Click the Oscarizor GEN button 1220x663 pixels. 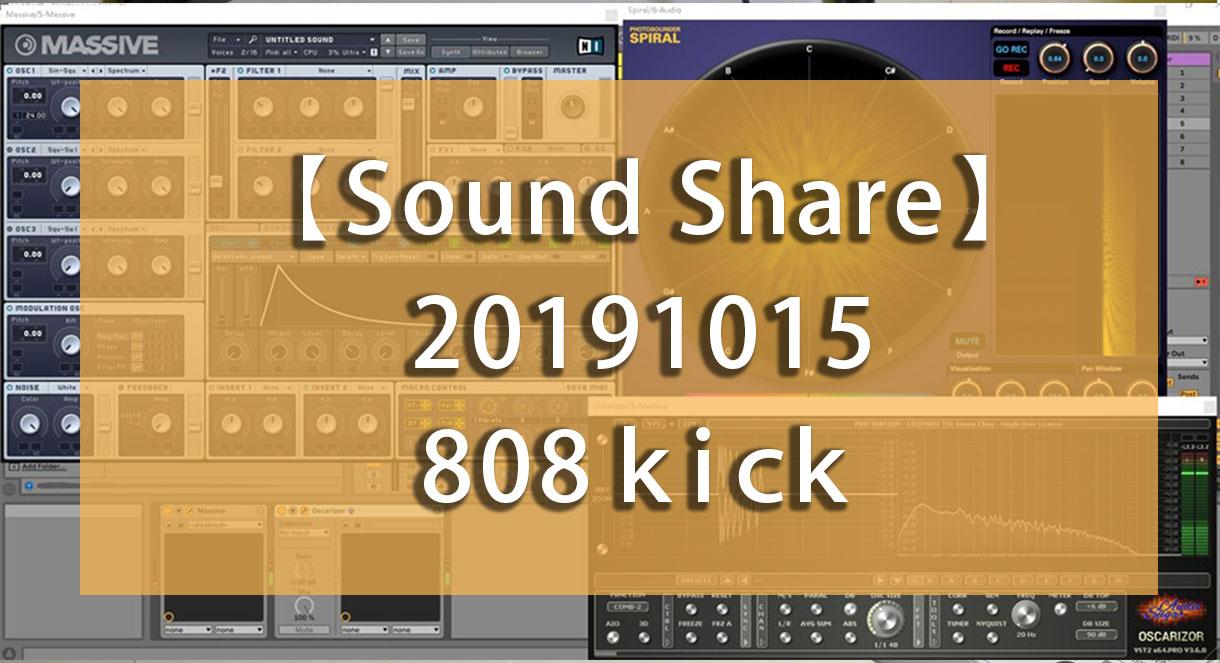pyautogui.click(x=991, y=609)
